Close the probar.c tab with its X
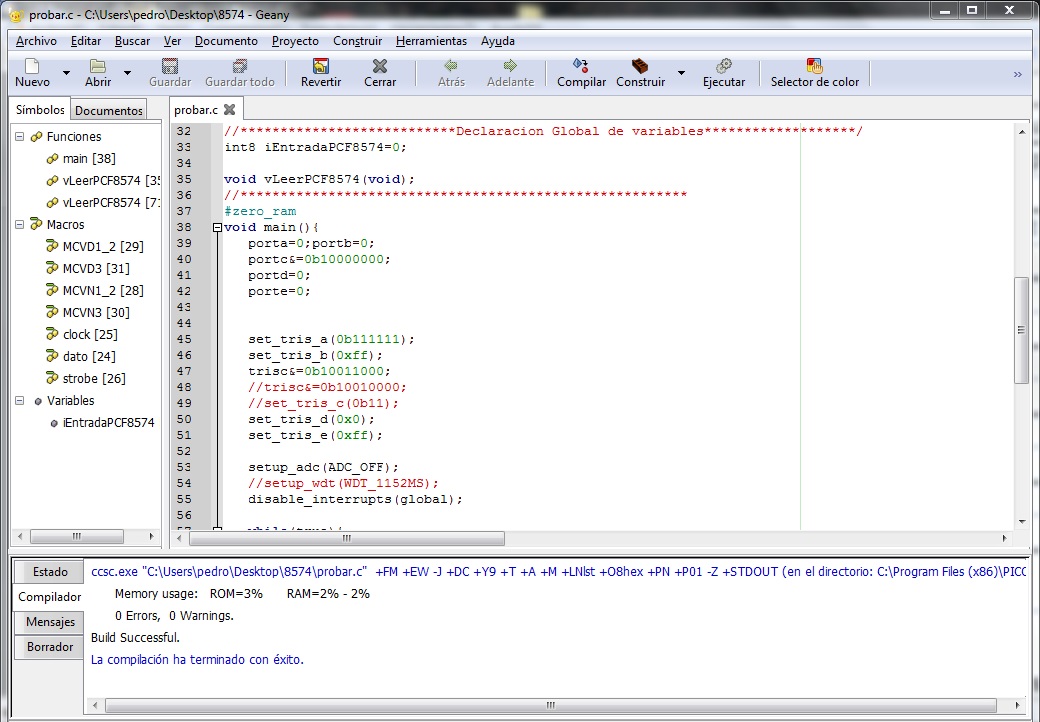The image size is (1040, 722). (x=229, y=109)
